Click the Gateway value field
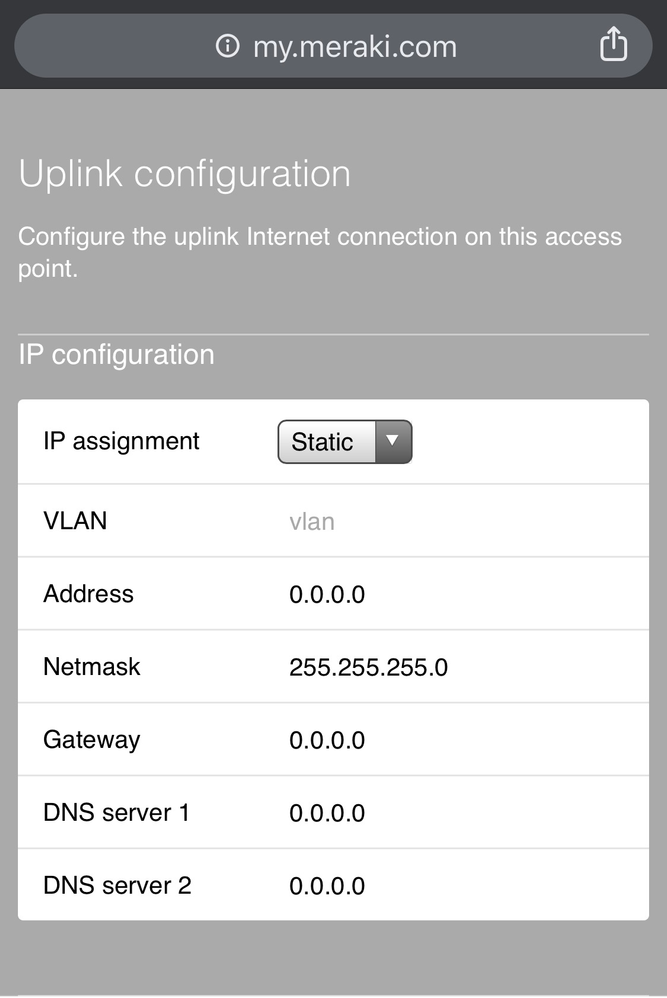The height and width of the screenshot is (998, 667). [x=327, y=741]
